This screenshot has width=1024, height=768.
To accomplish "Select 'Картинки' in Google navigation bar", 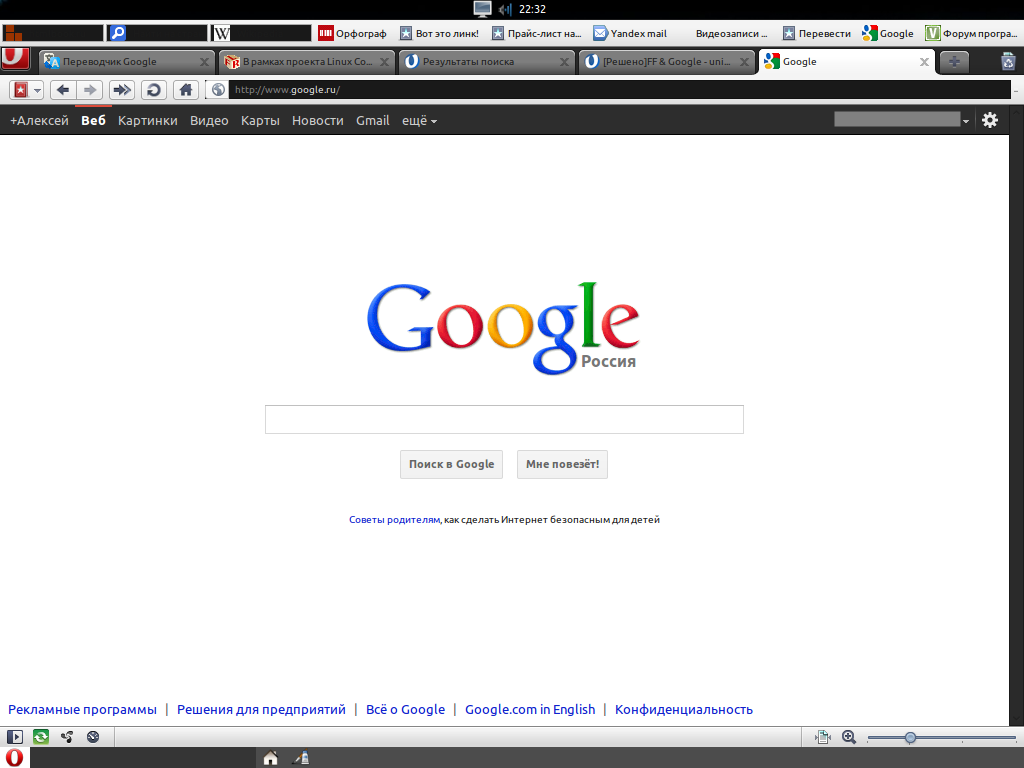I will 147,121.
